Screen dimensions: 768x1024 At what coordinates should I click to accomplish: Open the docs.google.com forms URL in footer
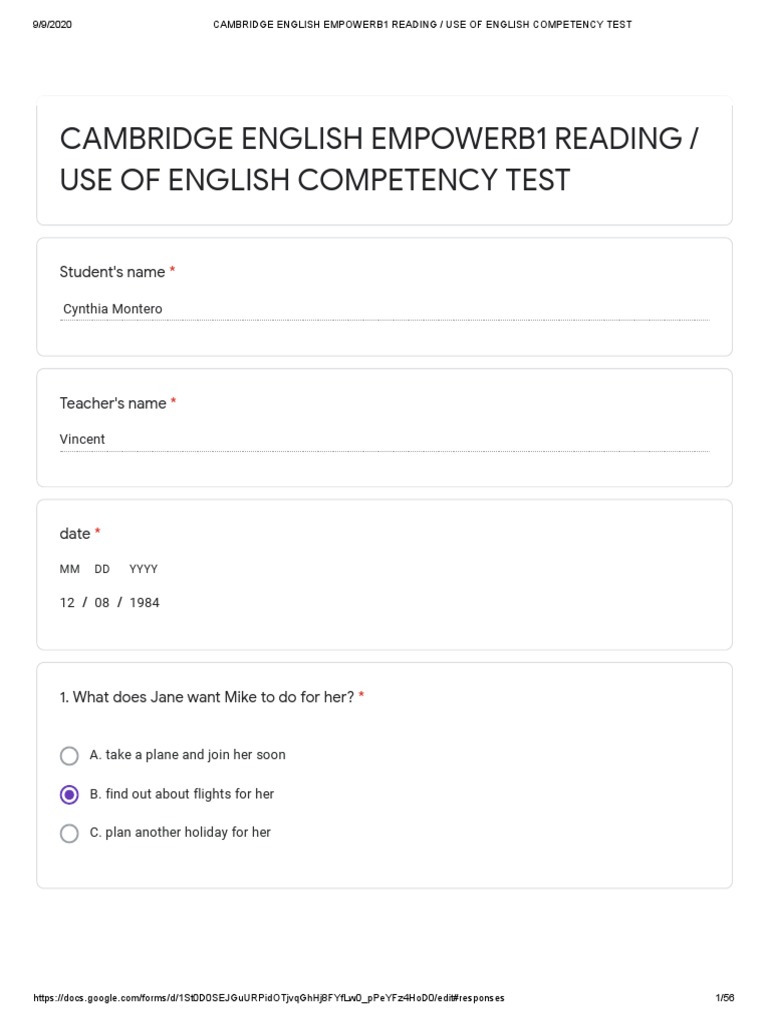(x=268, y=998)
